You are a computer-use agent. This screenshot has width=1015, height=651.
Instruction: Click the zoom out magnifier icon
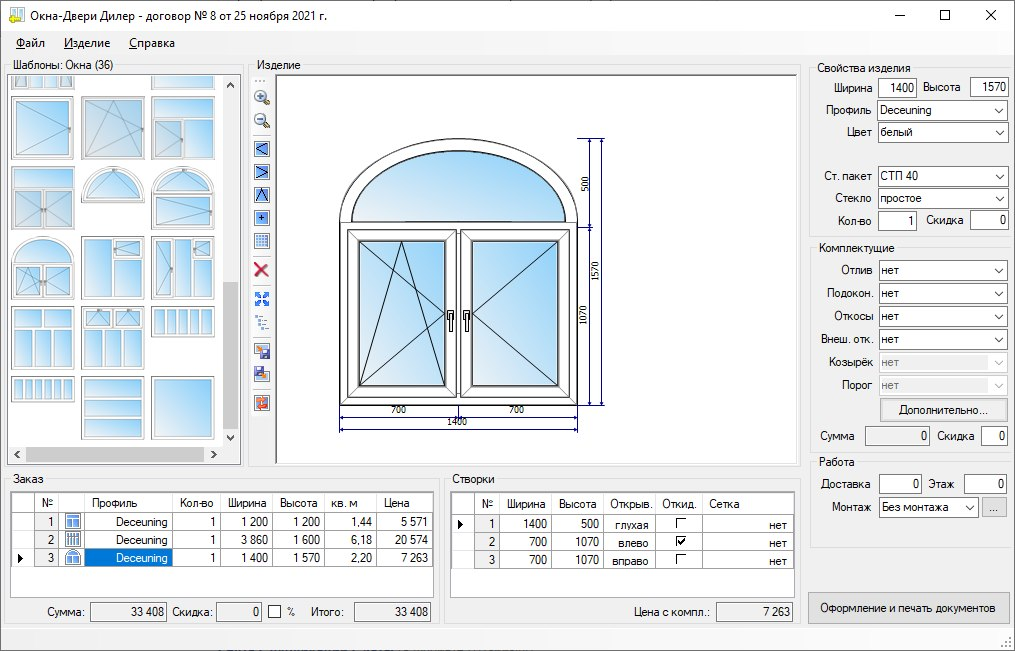pyautogui.click(x=262, y=121)
